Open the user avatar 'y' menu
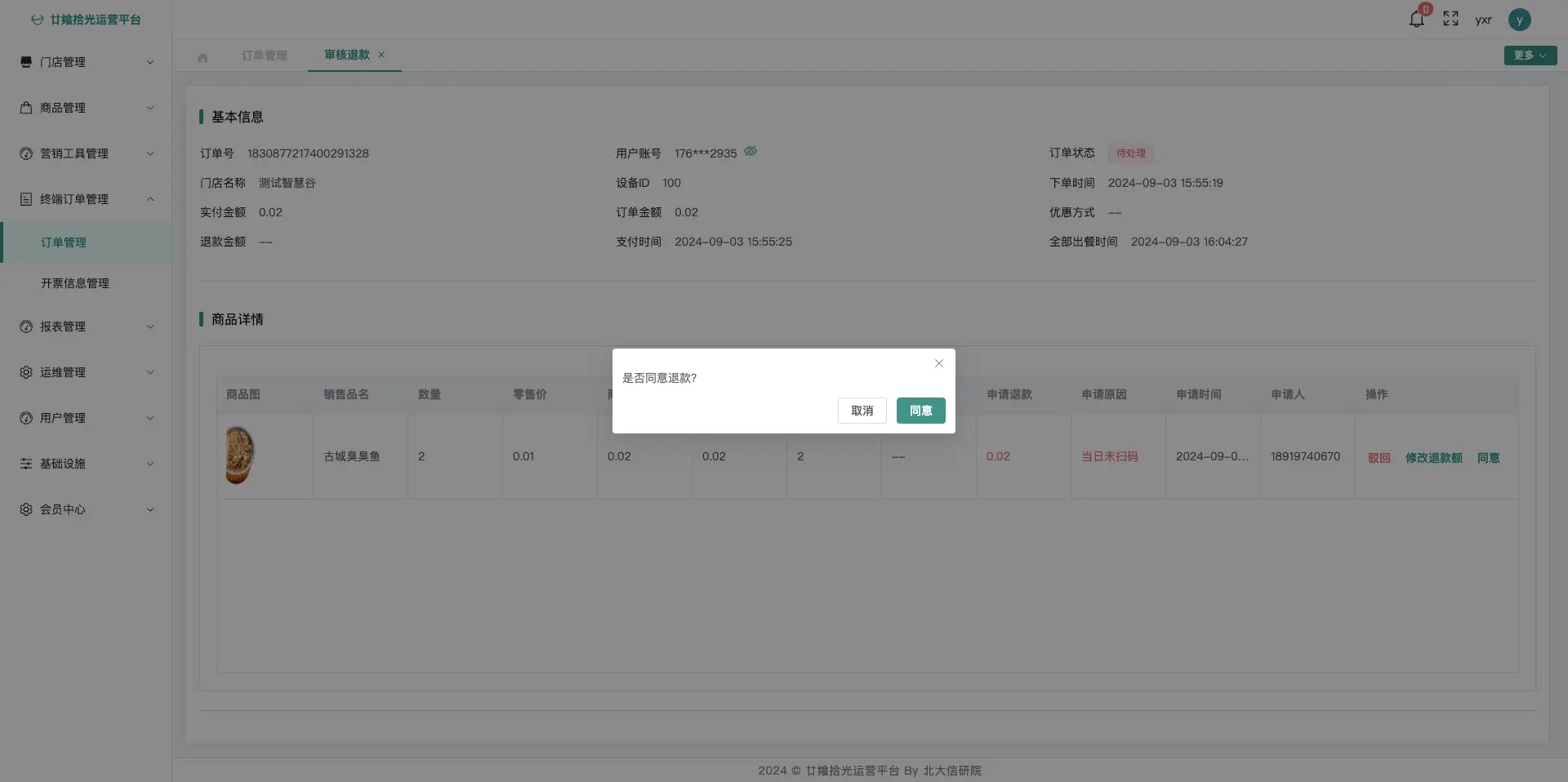The image size is (1568, 782). coord(1519,20)
